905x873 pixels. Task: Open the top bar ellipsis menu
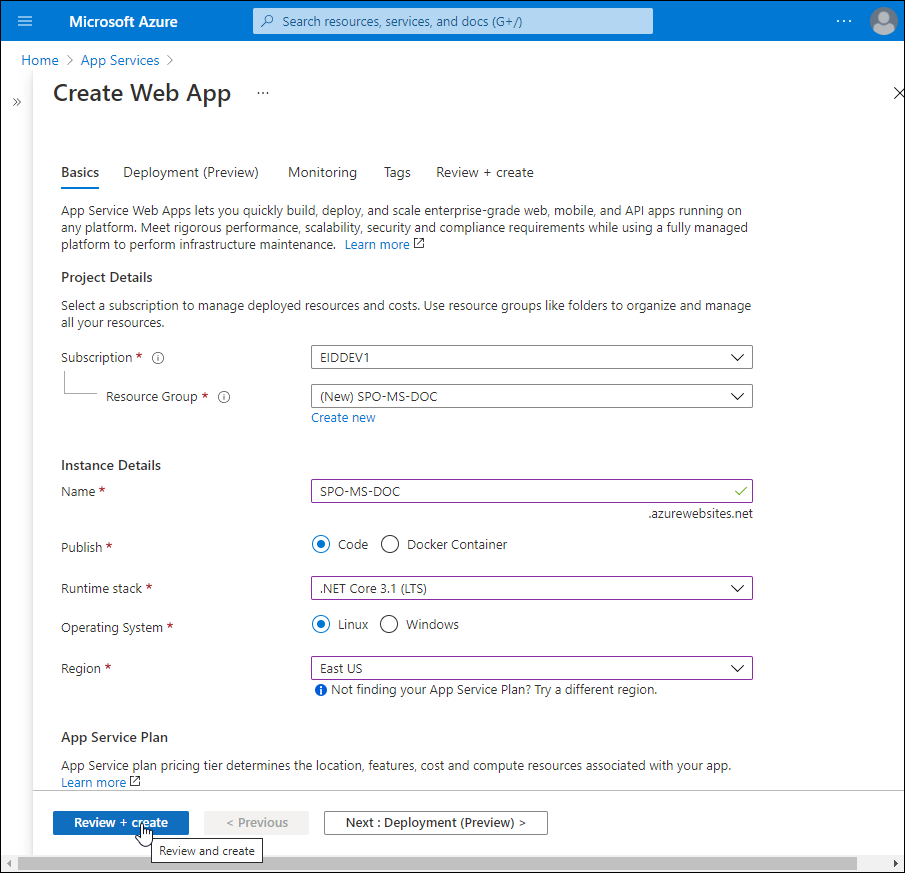[x=844, y=21]
